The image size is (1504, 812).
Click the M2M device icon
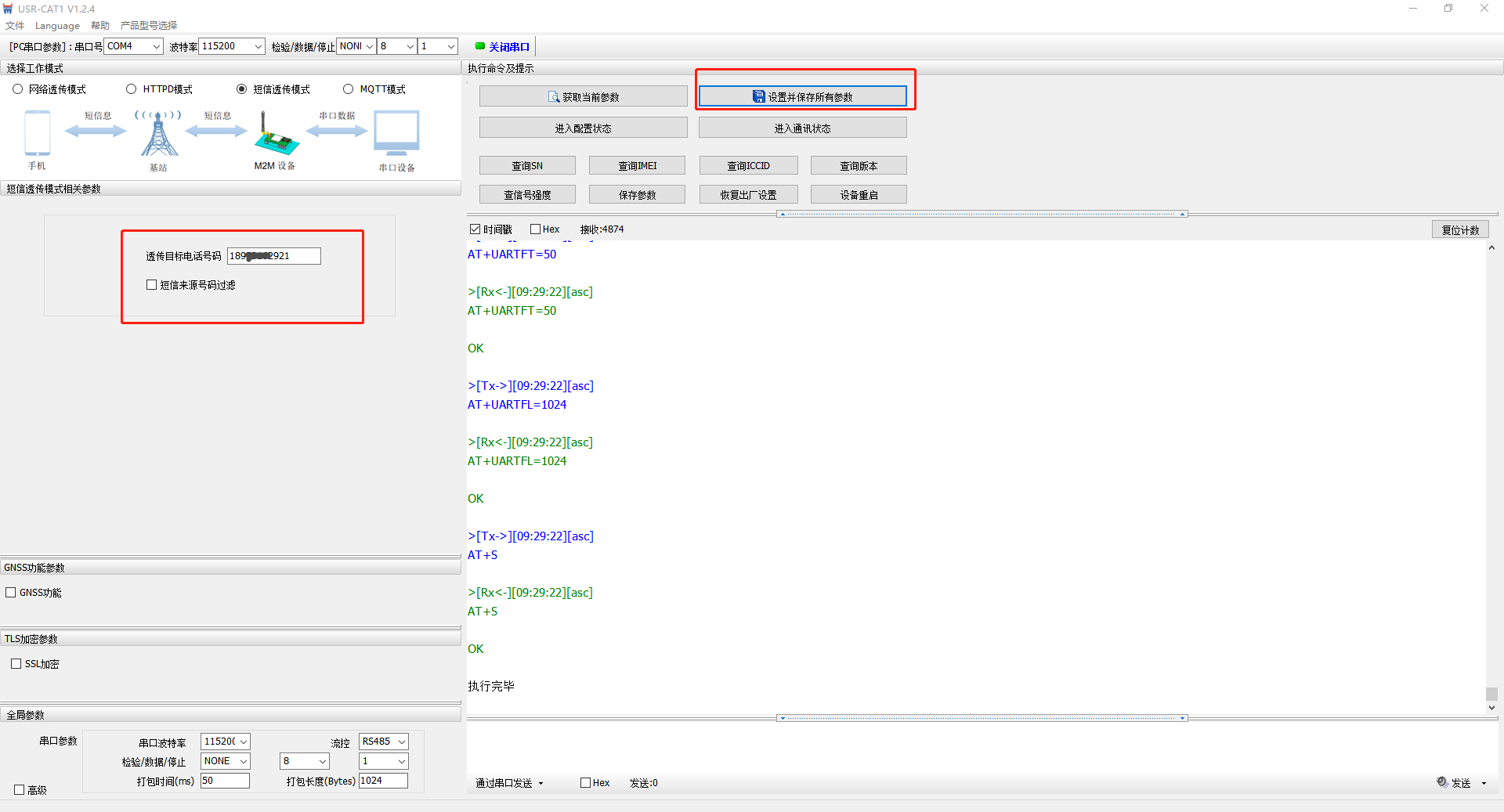pyautogui.click(x=276, y=135)
